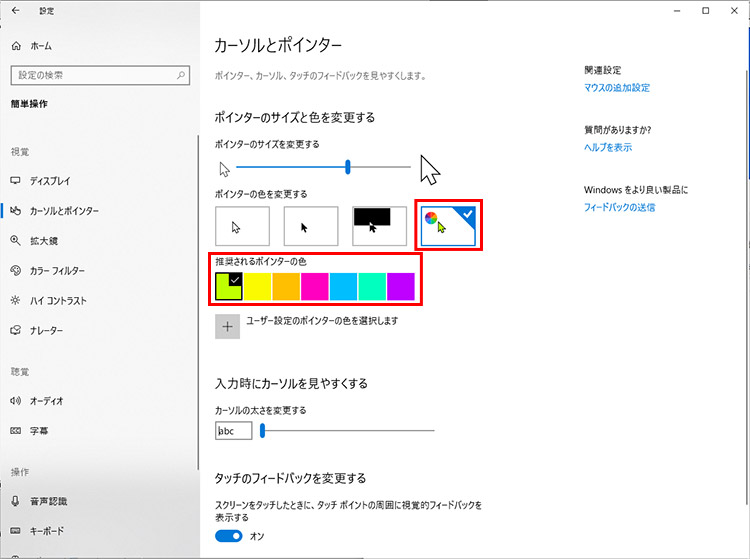Viewport: 750px width, 559px height.
Task: Open 音声認識 settings in the sidebar
Action: [48, 501]
